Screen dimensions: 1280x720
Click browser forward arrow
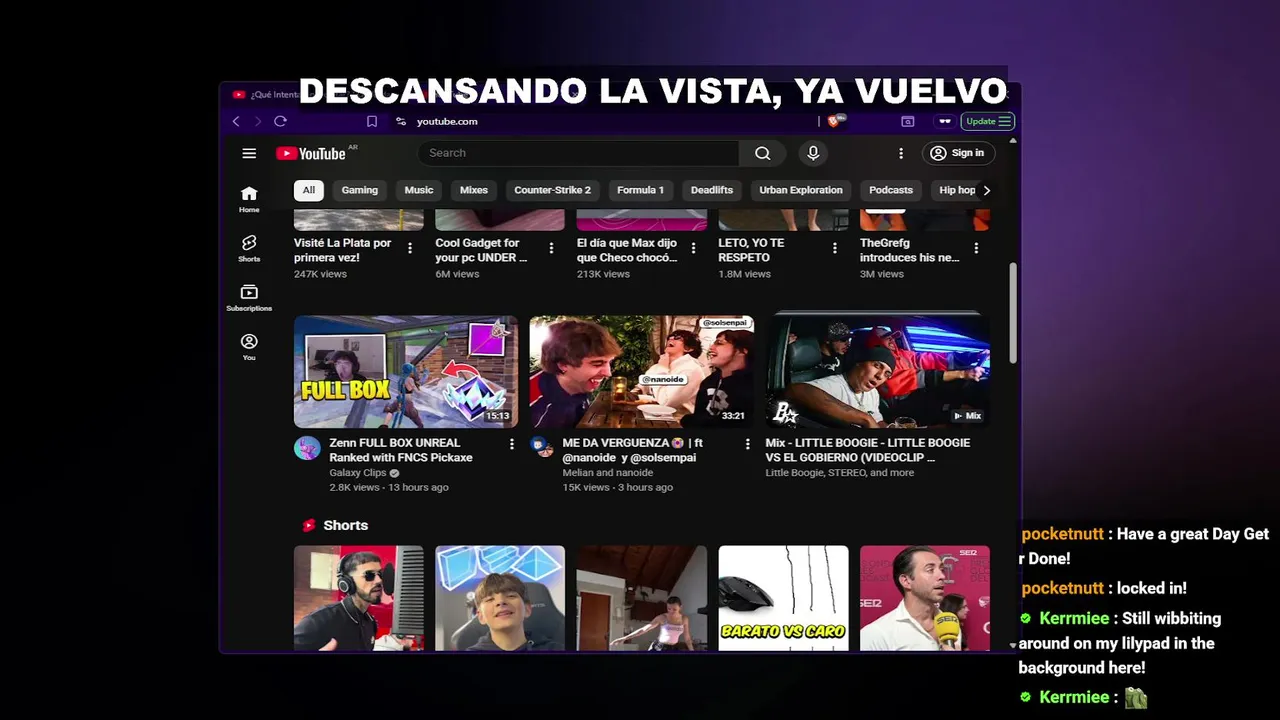258,121
